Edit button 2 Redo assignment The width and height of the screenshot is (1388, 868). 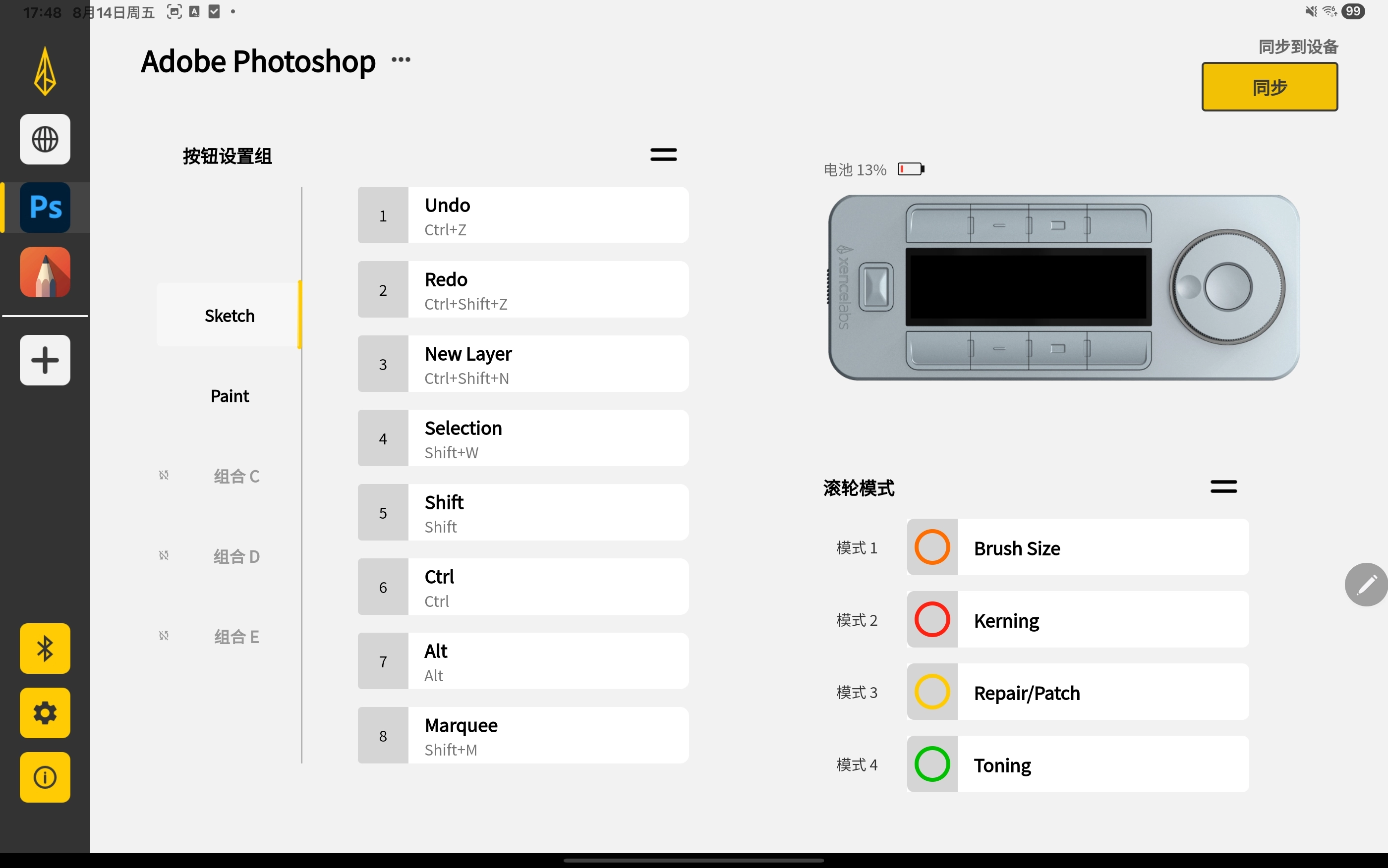[523, 290]
